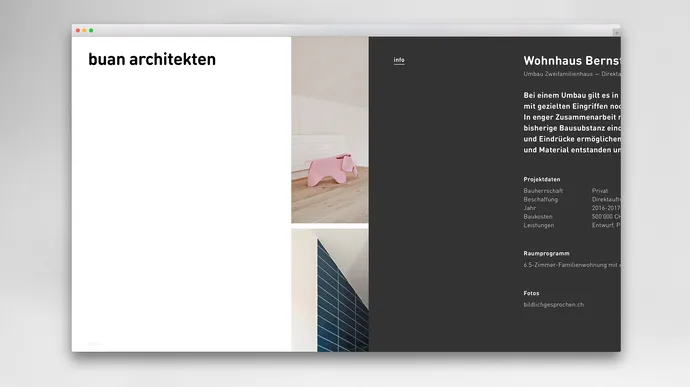Click the Bauherrschaft label
Image resolution: width=690 pixels, height=387 pixels.
click(543, 191)
